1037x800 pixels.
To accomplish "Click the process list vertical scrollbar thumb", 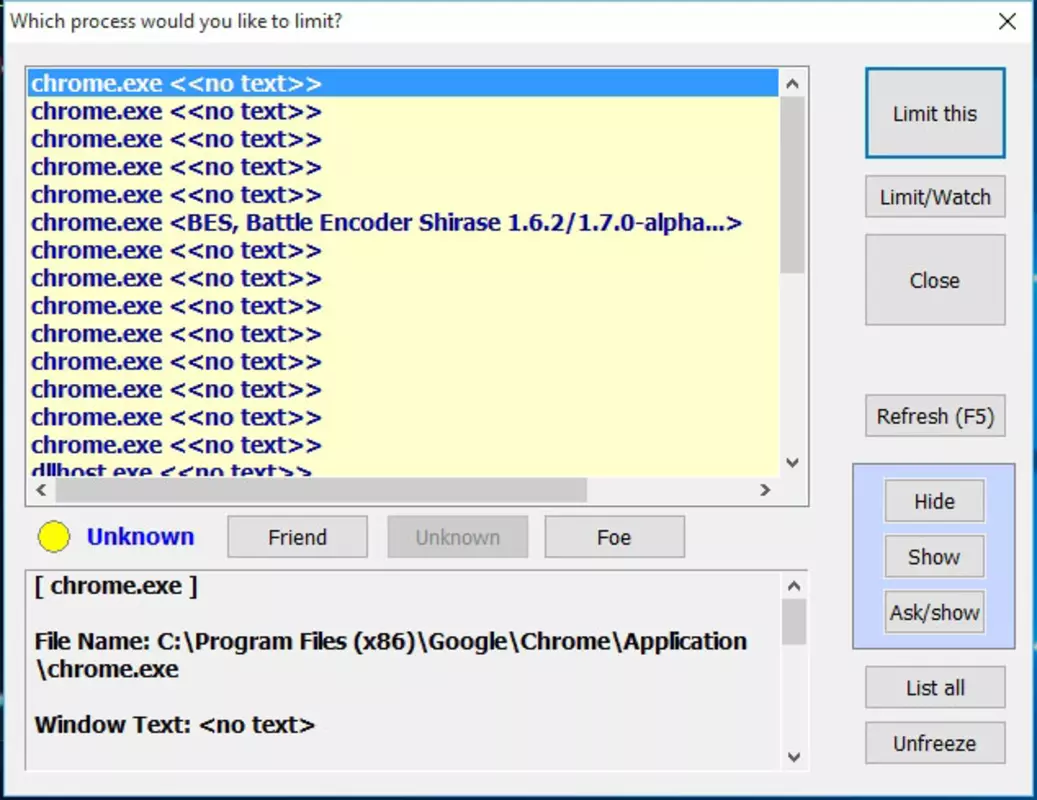I will 792,185.
